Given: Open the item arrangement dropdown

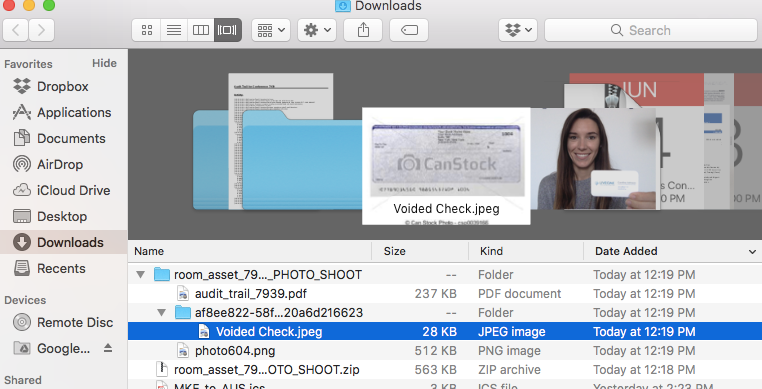Looking at the screenshot, I should click(x=271, y=30).
